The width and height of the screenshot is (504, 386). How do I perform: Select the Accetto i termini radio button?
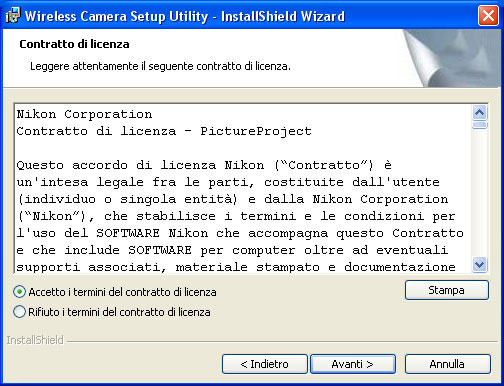(20, 292)
